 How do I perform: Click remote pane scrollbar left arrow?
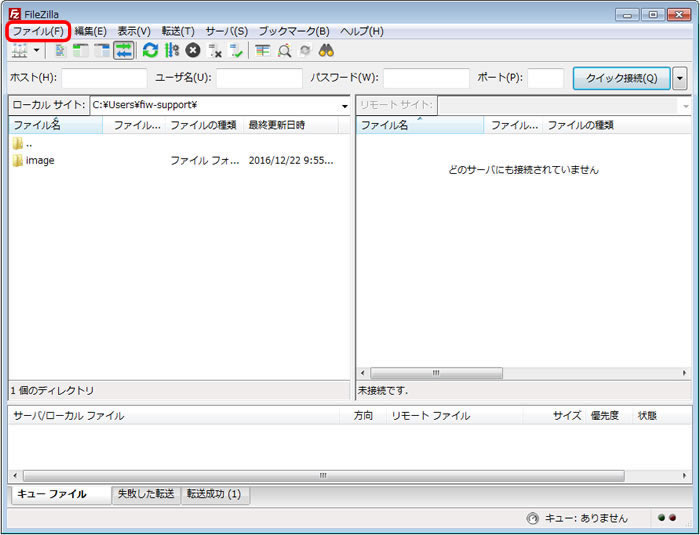point(362,373)
